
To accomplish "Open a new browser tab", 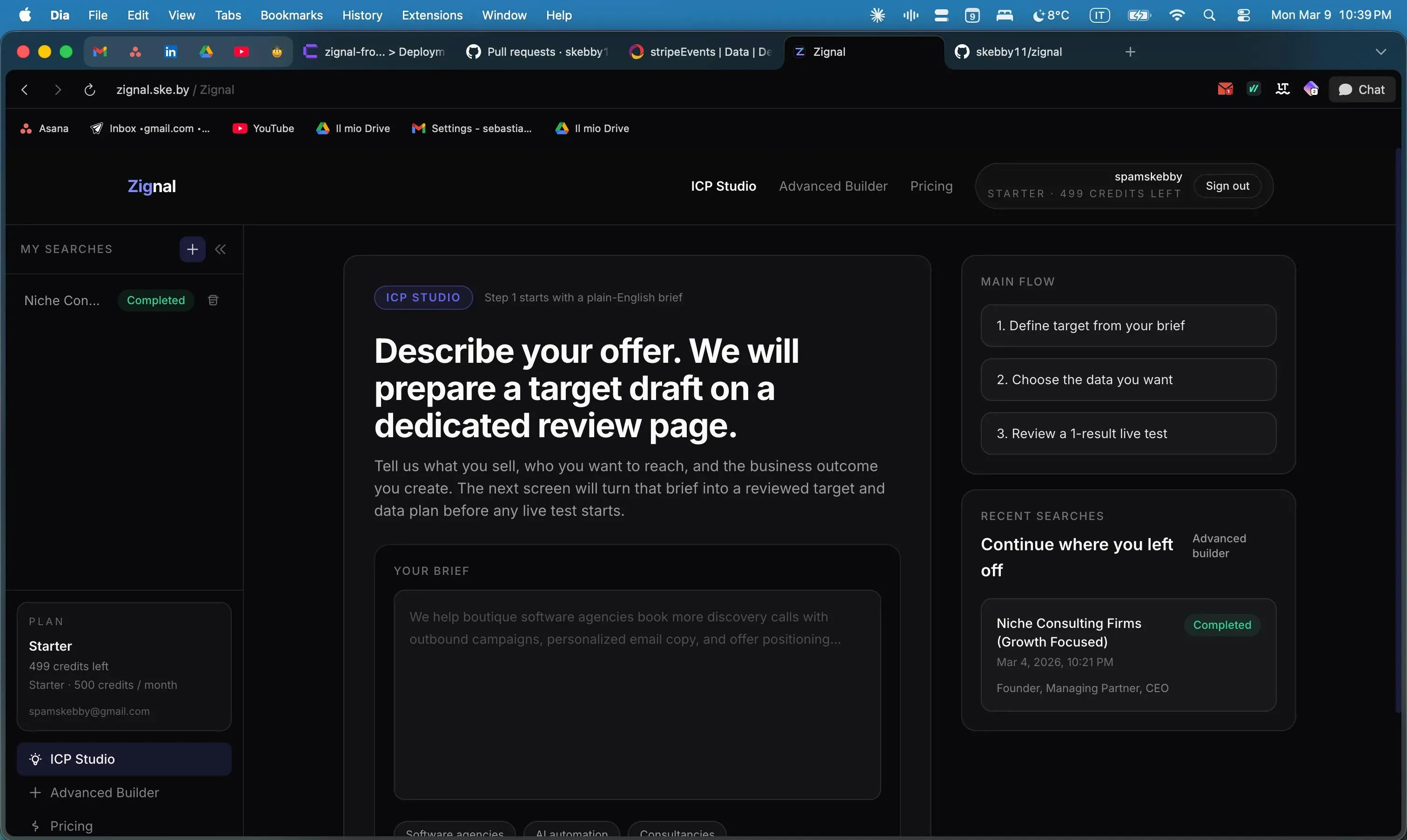I will click(x=1130, y=52).
